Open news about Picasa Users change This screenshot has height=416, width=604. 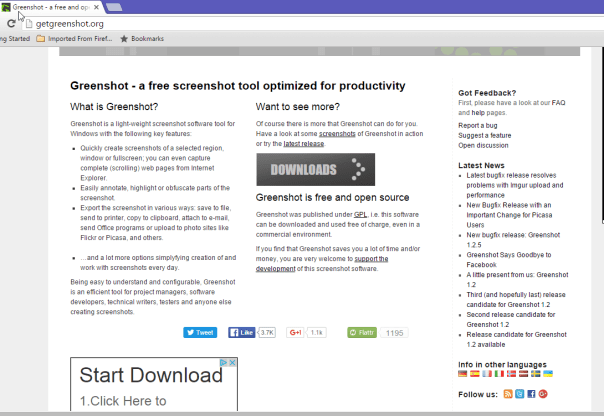[x=509, y=215]
